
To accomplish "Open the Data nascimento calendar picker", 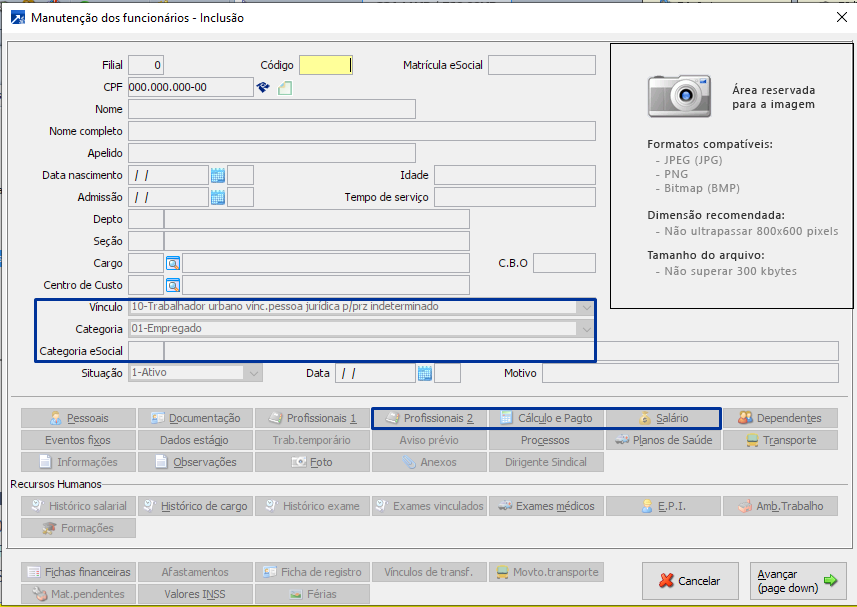I will 218,175.
